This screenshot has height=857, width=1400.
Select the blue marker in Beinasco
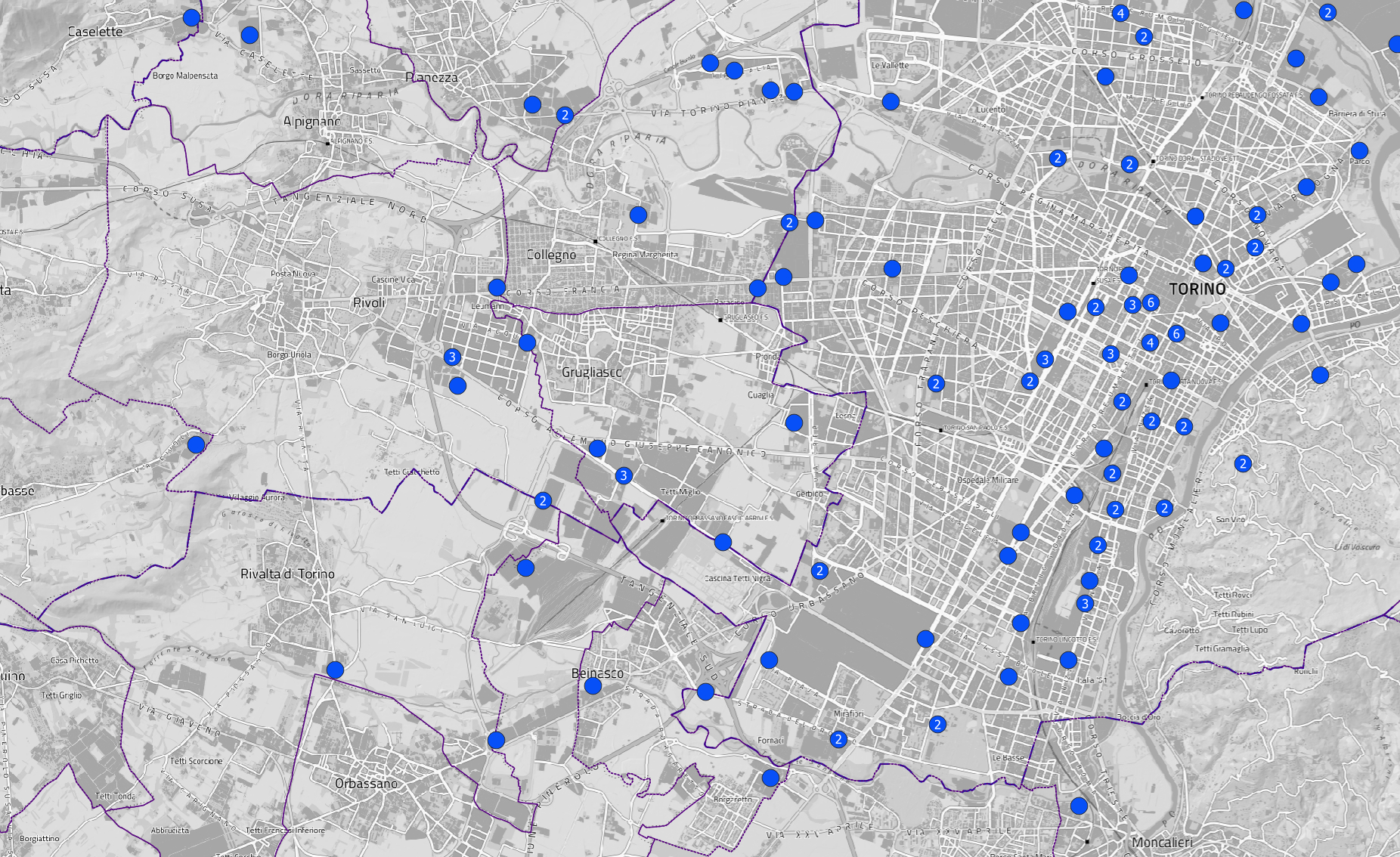(x=593, y=685)
